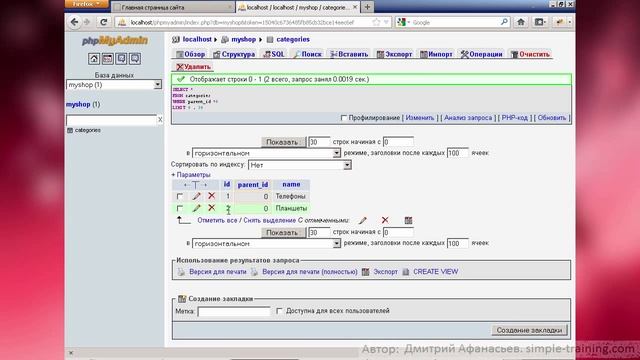
Task: Check the checkbox for row Планшеты
Action: click(x=180, y=208)
